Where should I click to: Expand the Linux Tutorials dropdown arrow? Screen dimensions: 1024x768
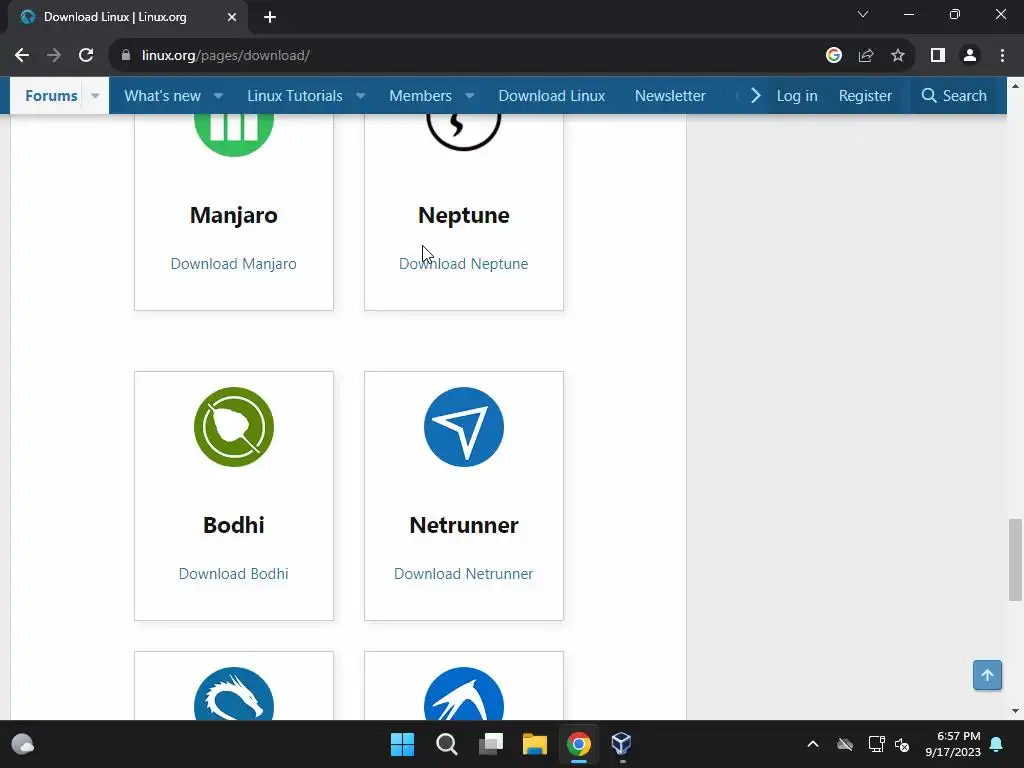360,96
